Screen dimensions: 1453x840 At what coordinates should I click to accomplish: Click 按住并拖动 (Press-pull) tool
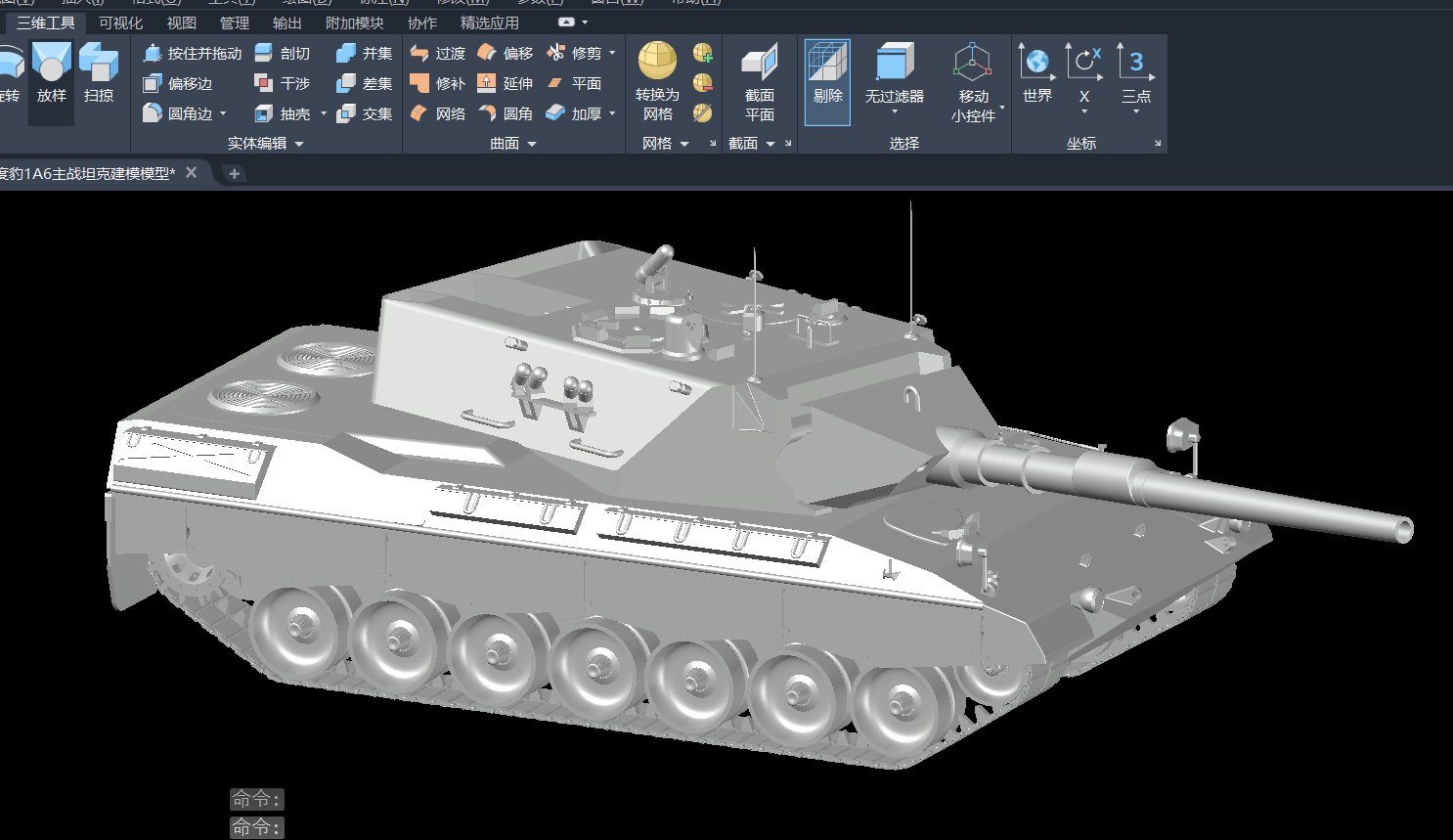tap(192, 53)
